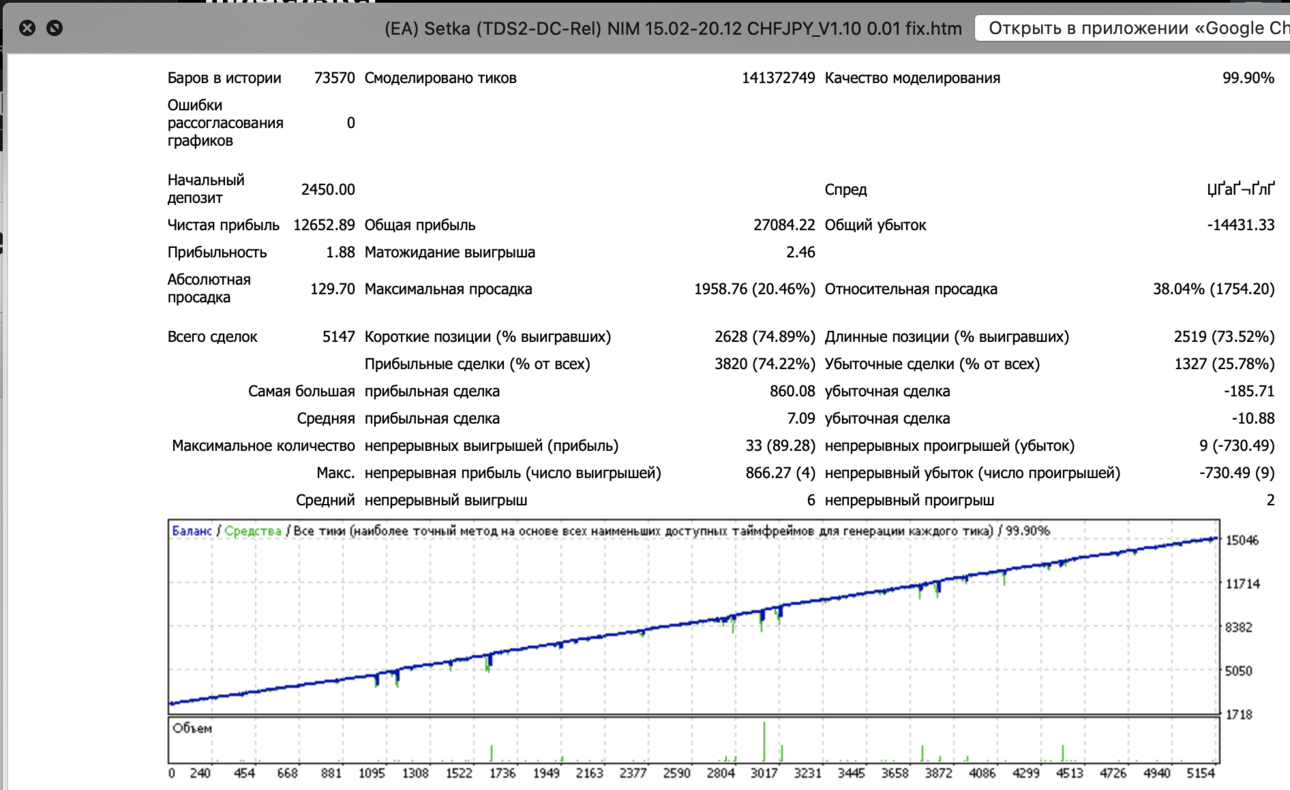Select profit factor value 1.88
The width and height of the screenshot is (1290, 790).
341,252
